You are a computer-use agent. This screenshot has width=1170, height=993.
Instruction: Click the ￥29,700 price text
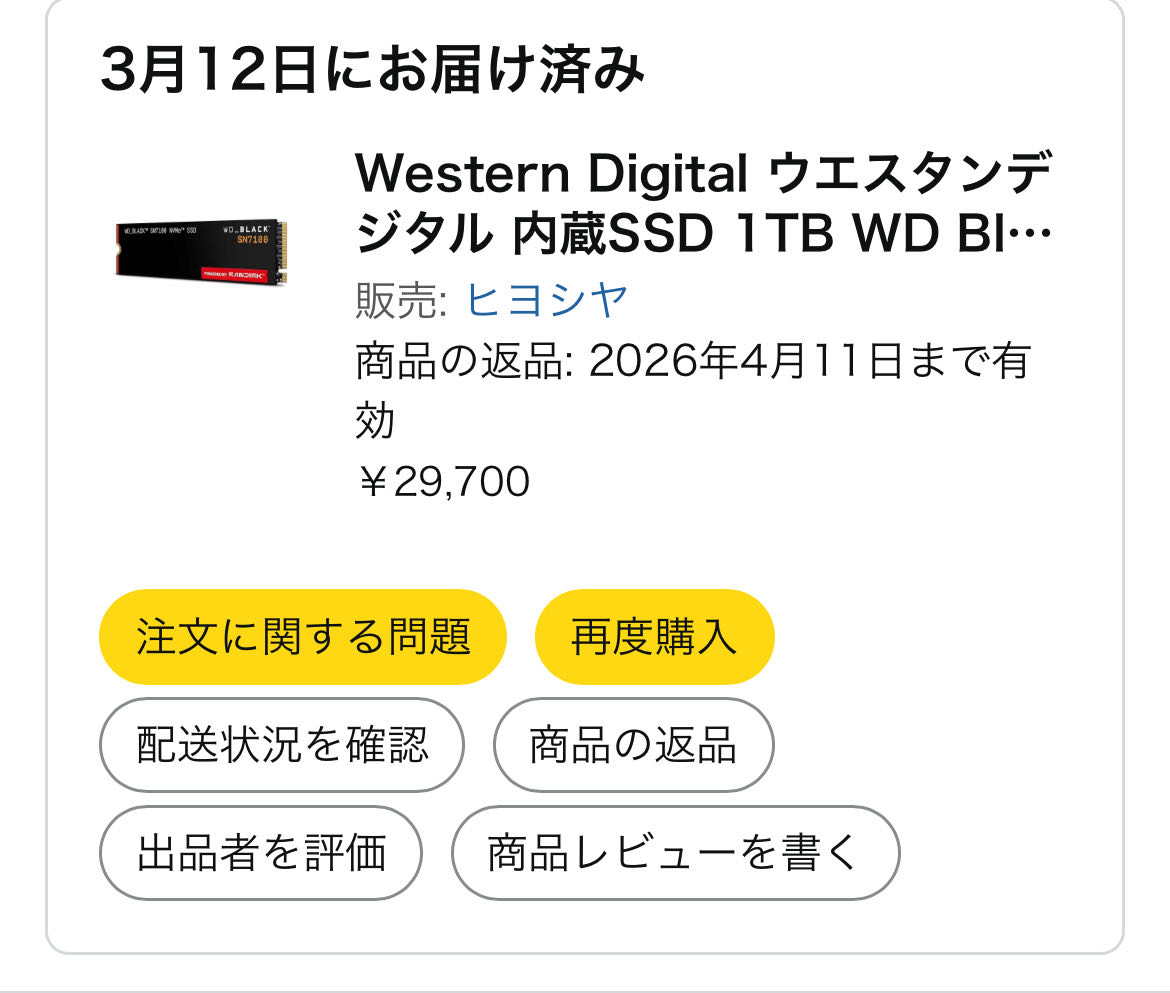tap(443, 482)
